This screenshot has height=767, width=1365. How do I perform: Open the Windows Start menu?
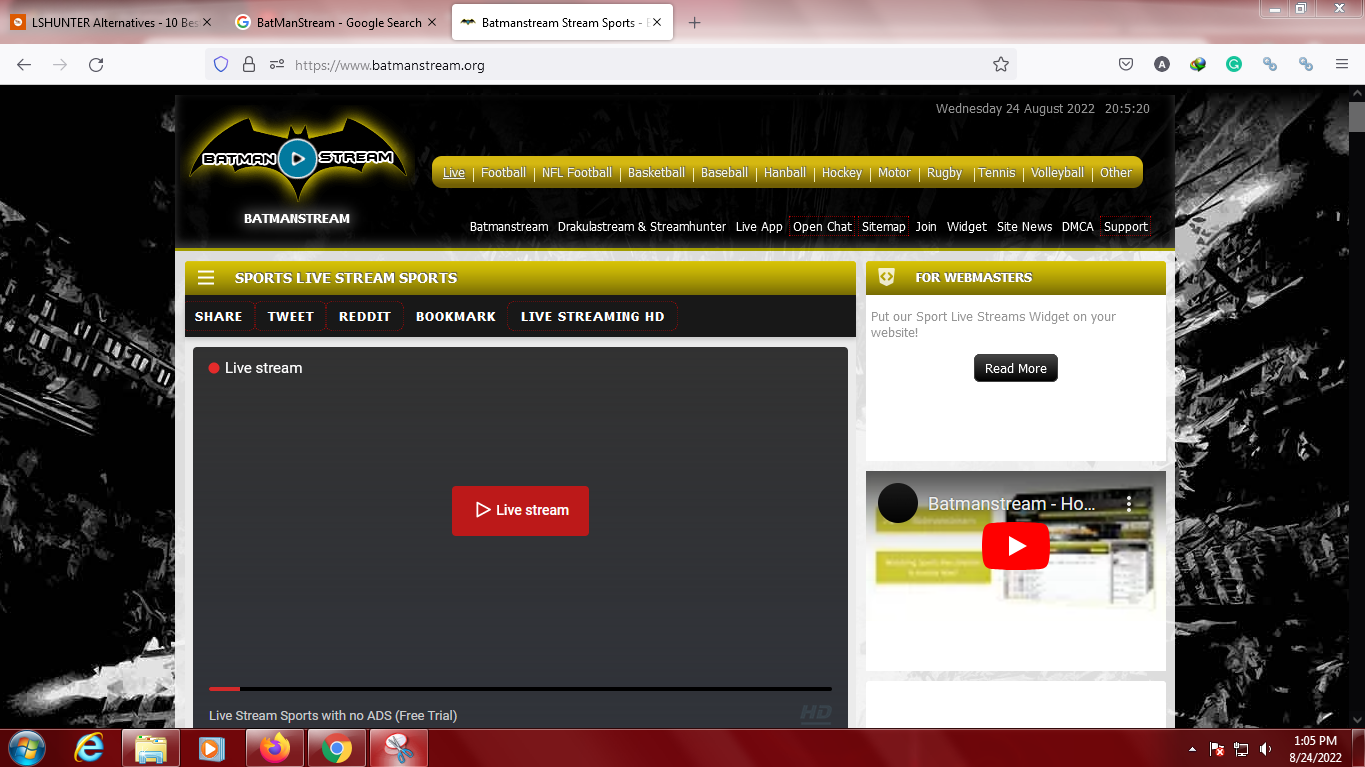point(27,748)
